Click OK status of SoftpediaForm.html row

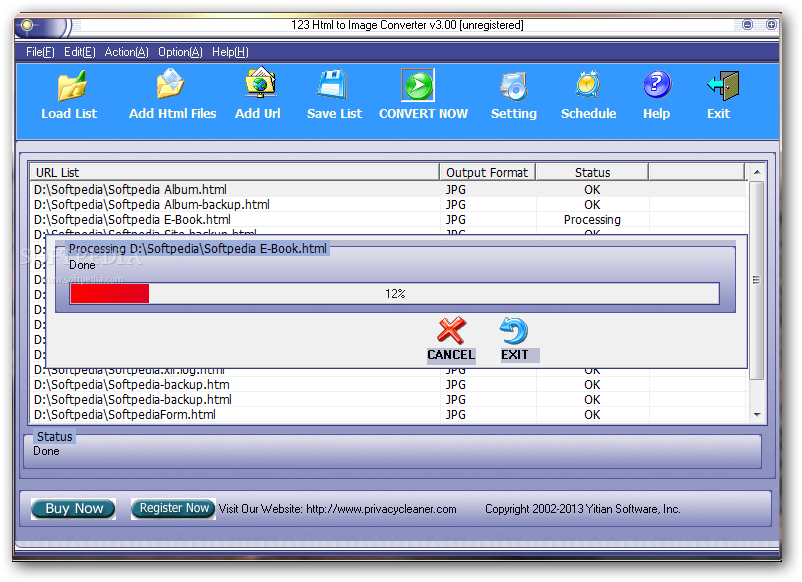[x=592, y=415]
